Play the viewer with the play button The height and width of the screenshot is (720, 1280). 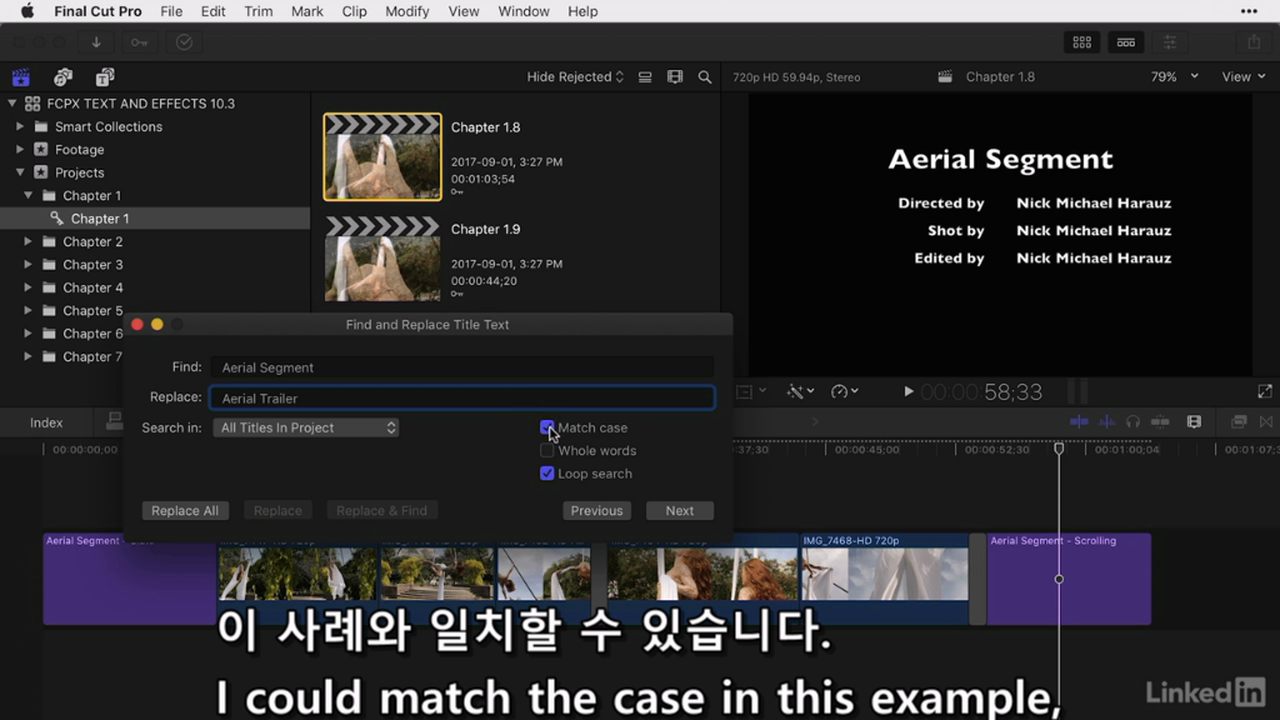click(x=908, y=392)
